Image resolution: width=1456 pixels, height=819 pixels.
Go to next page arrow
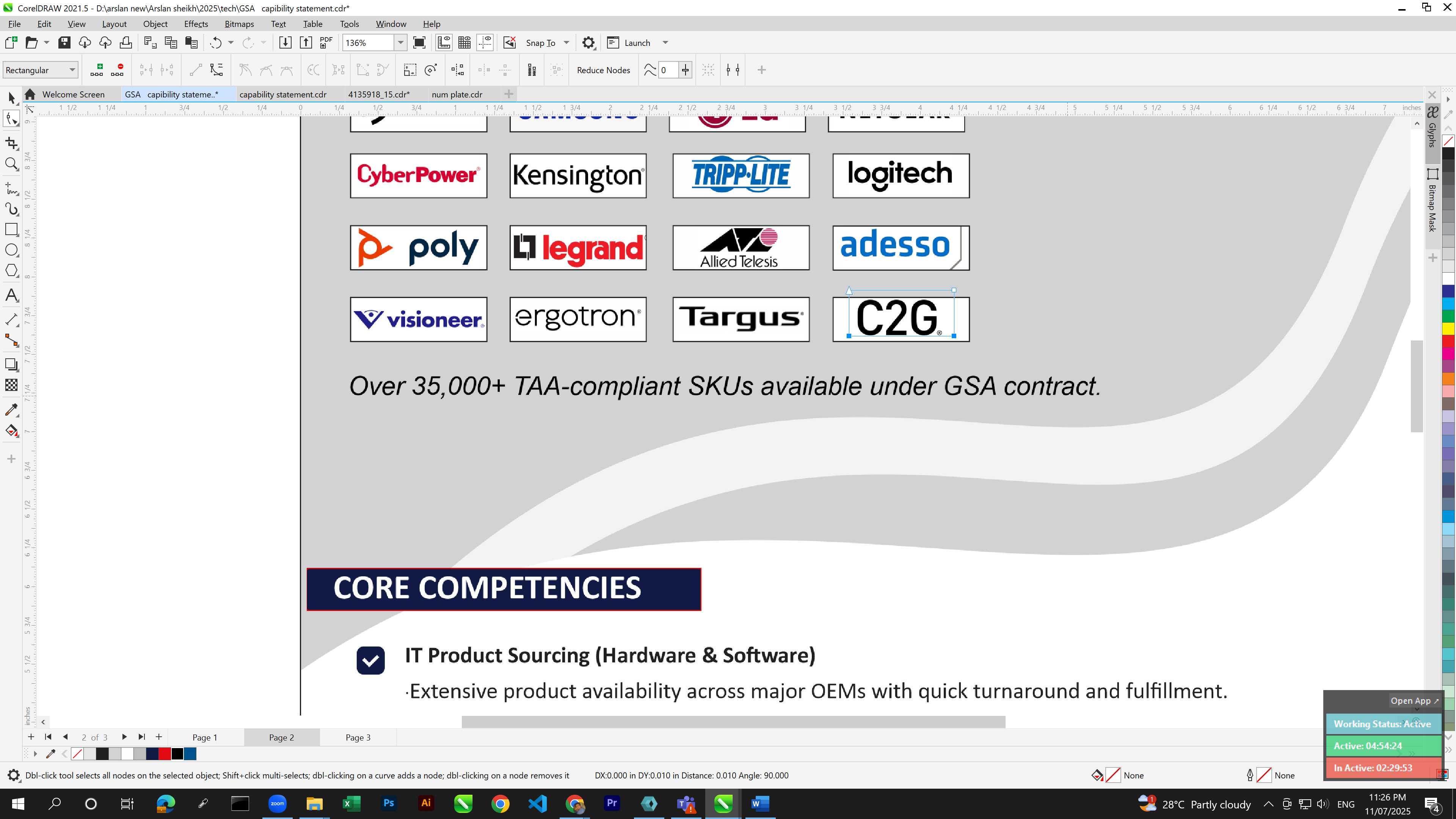tap(124, 736)
